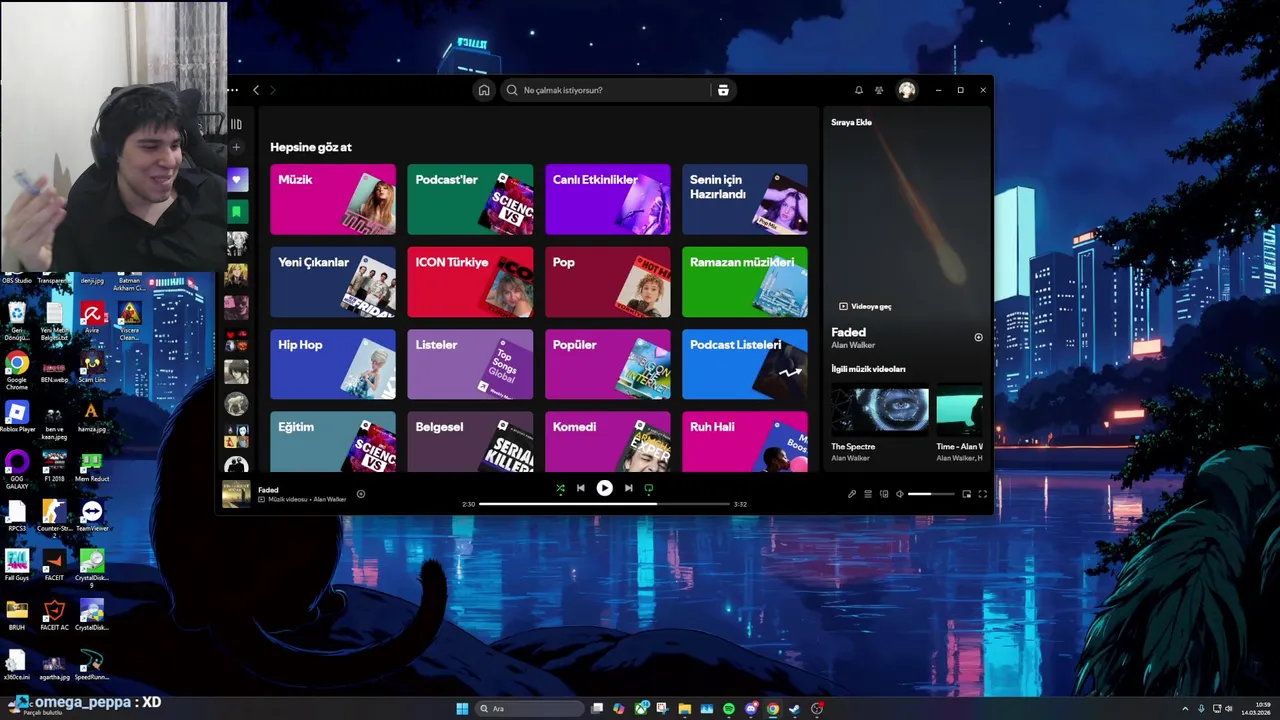Select Roblox Player desktop icon

pyautogui.click(x=17, y=417)
